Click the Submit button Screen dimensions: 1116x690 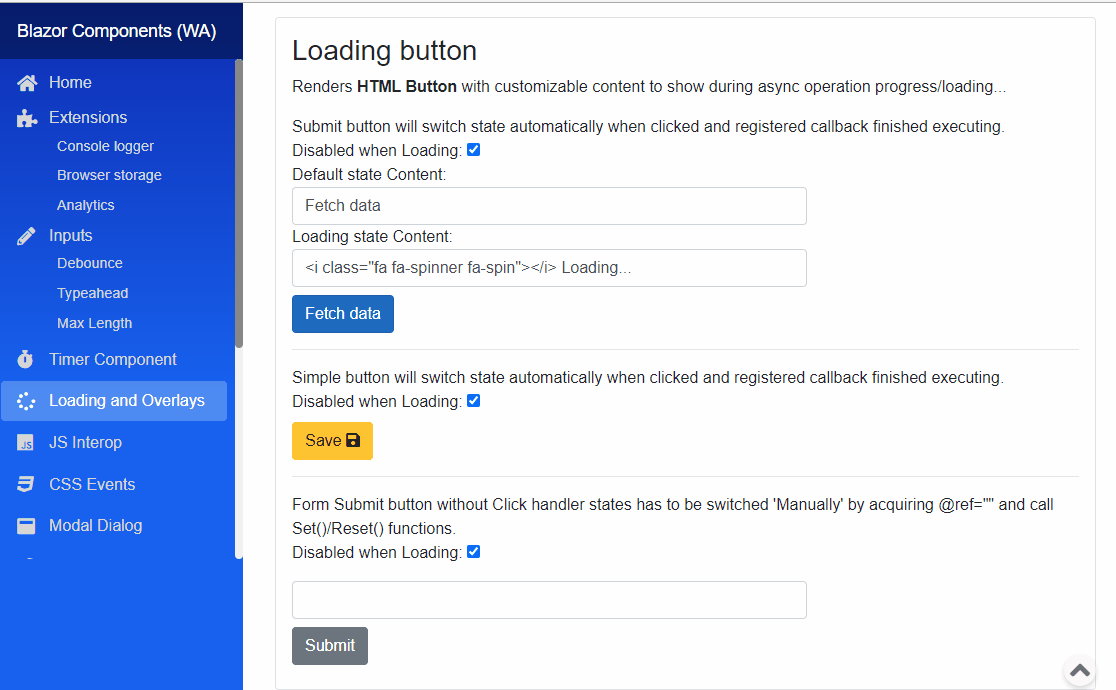(329, 645)
